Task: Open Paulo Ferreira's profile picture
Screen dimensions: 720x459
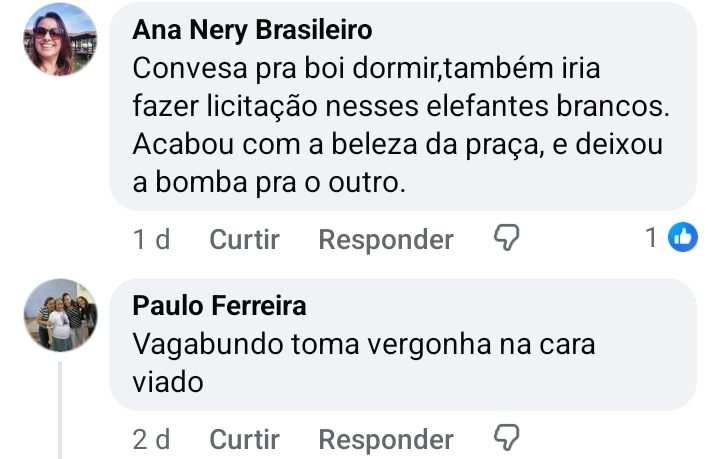Action: [60, 315]
